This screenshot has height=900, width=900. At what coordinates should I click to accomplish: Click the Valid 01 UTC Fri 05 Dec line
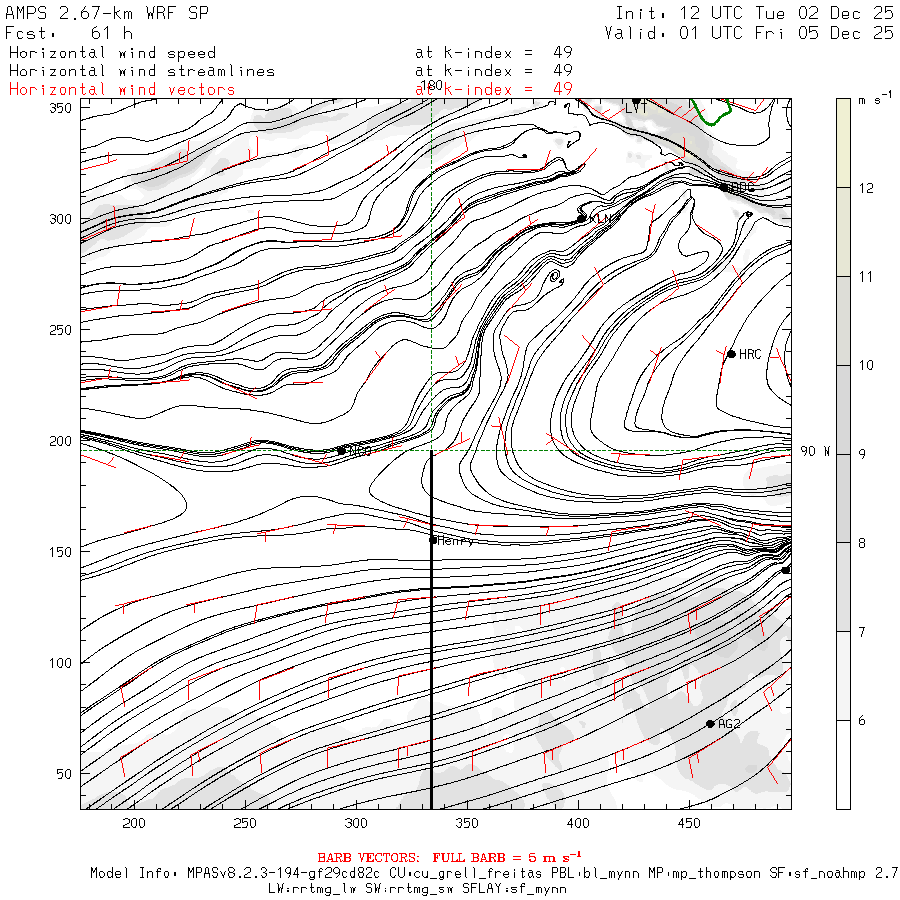[748, 33]
